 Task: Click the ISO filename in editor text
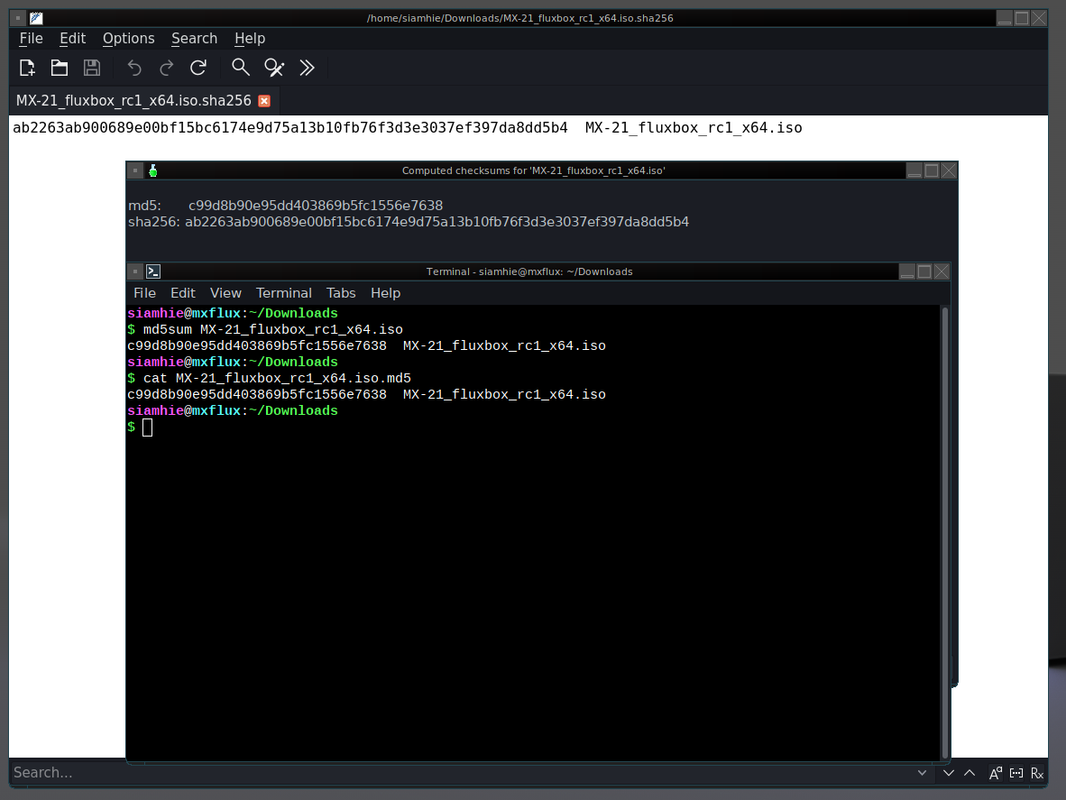[x=693, y=128]
